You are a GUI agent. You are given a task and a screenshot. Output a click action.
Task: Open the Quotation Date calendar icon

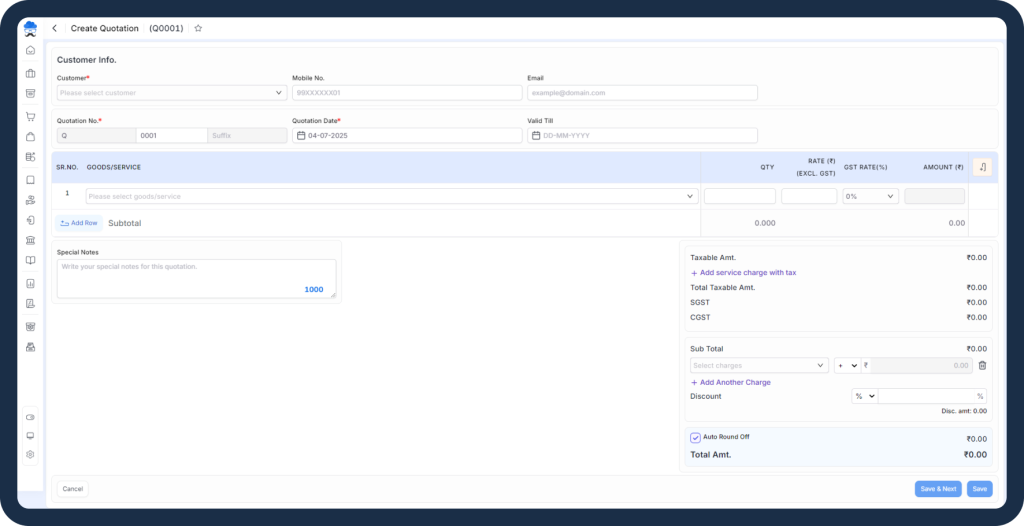[301, 135]
